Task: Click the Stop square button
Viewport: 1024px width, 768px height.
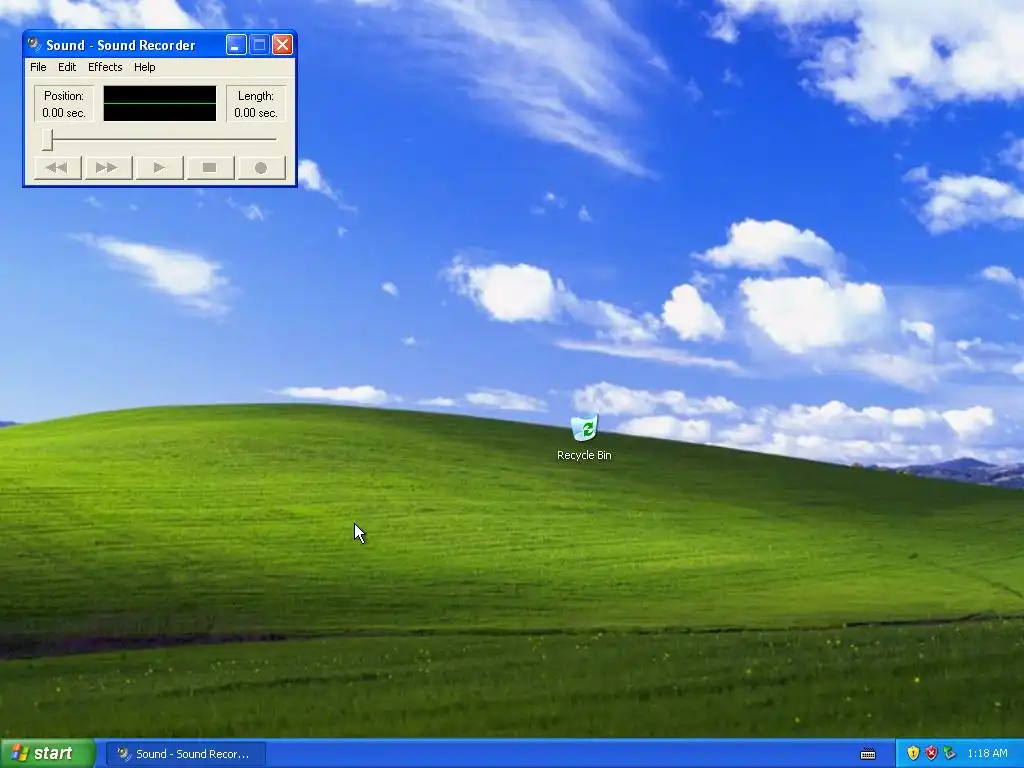Action: click(210, 168)
